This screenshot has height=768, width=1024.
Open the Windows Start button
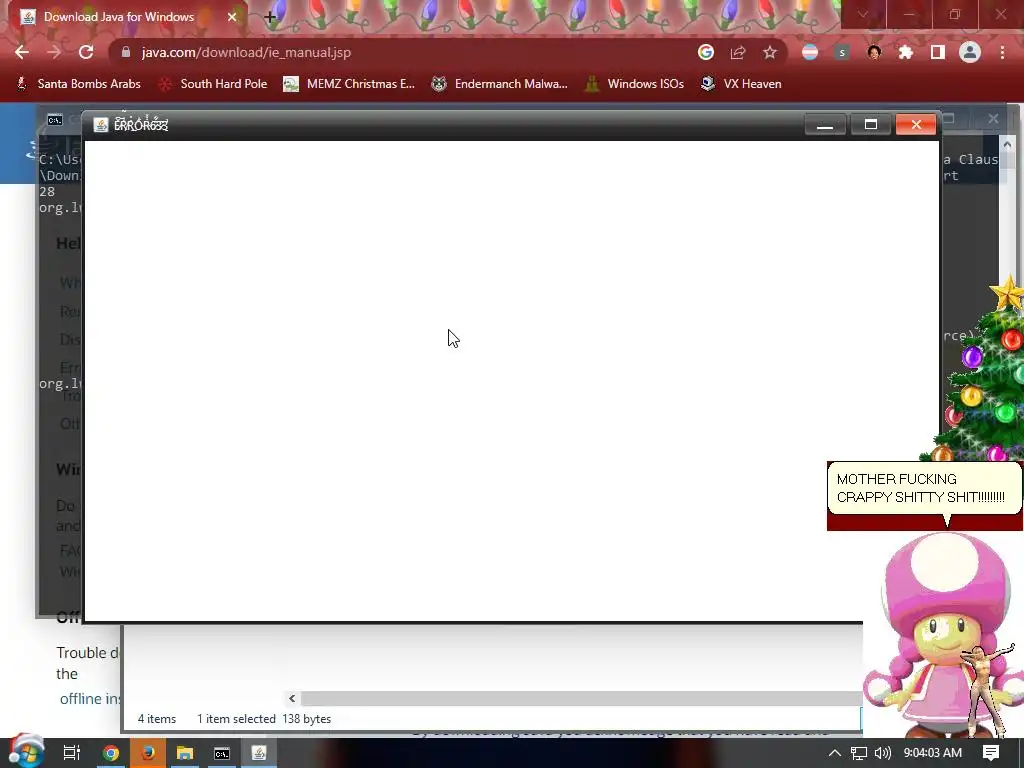25,752
